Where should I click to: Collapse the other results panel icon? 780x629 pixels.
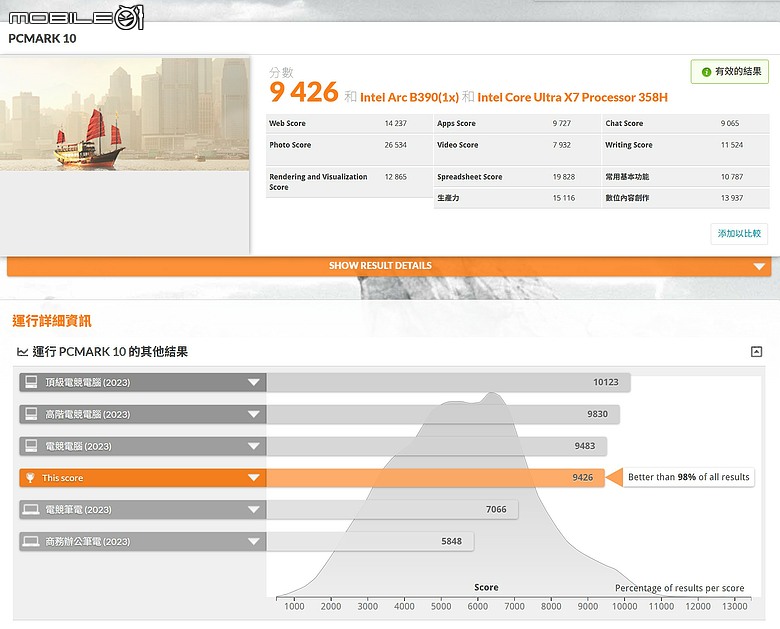[756, 352]
